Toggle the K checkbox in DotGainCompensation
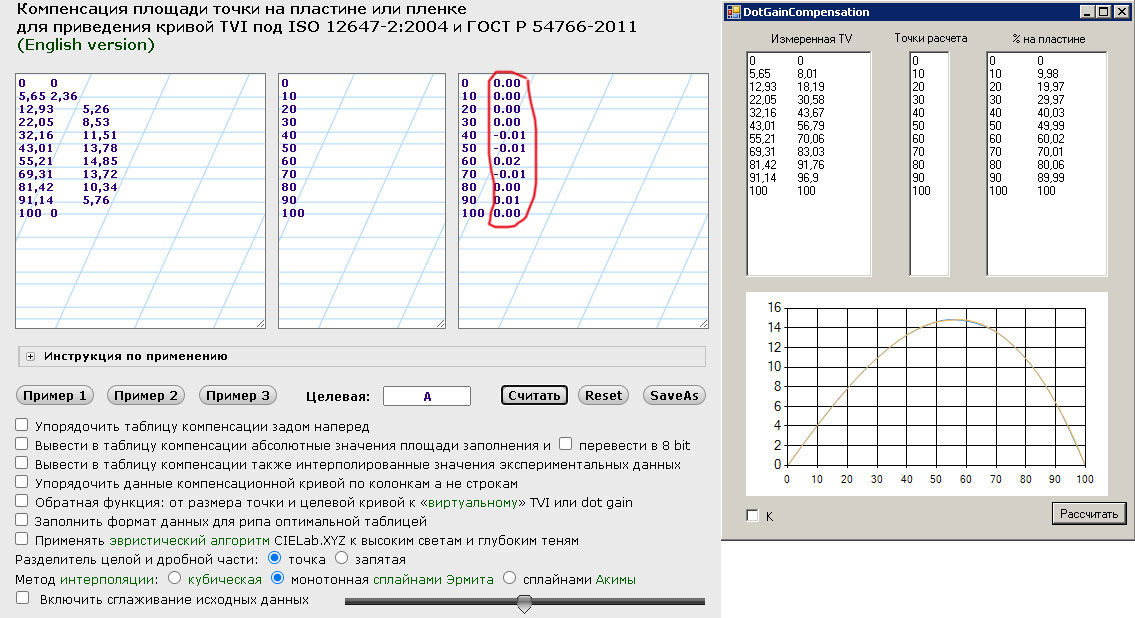Screen dimensions: 1135x618 (x=752, y=515)
